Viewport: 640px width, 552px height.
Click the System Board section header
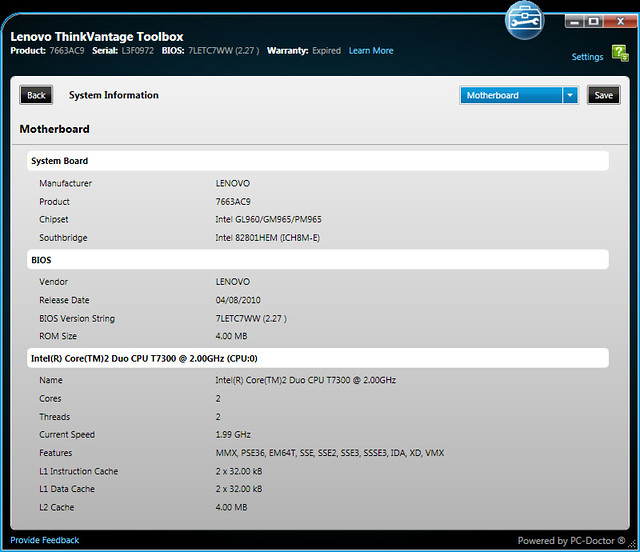tap(318, 161)
